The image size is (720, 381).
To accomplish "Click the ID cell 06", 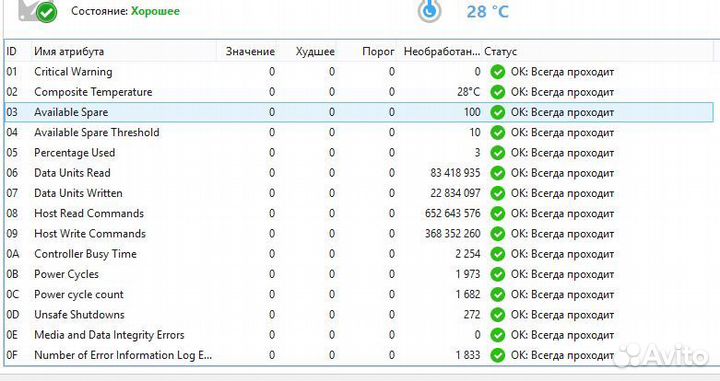I will (12, 173).
